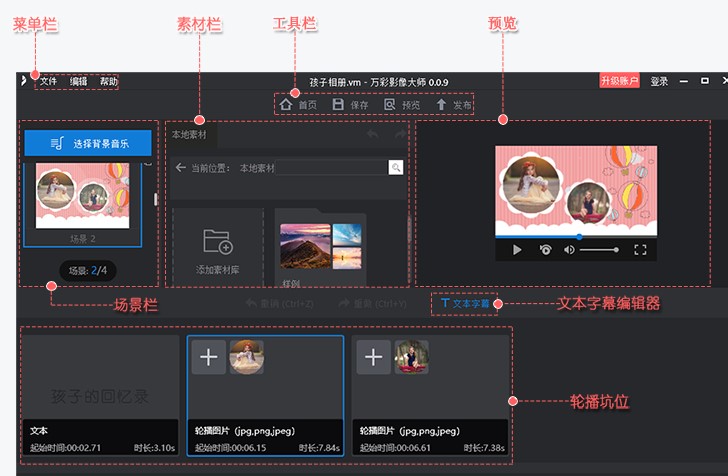Click the 登录 login link
728x476 pixels.
tap(659, 81)
